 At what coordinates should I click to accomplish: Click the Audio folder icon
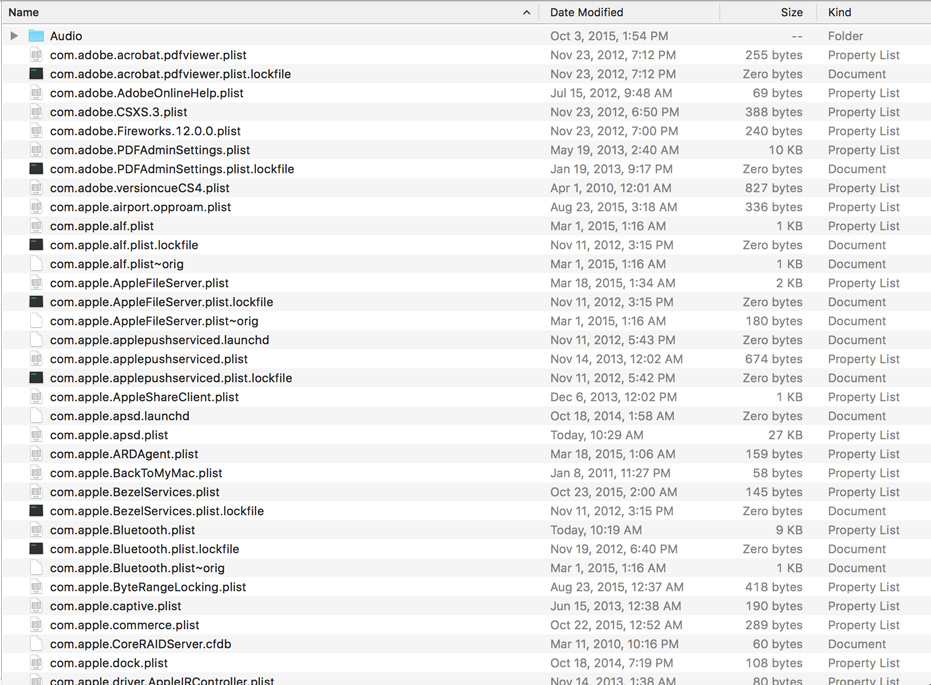pos(36,36)
